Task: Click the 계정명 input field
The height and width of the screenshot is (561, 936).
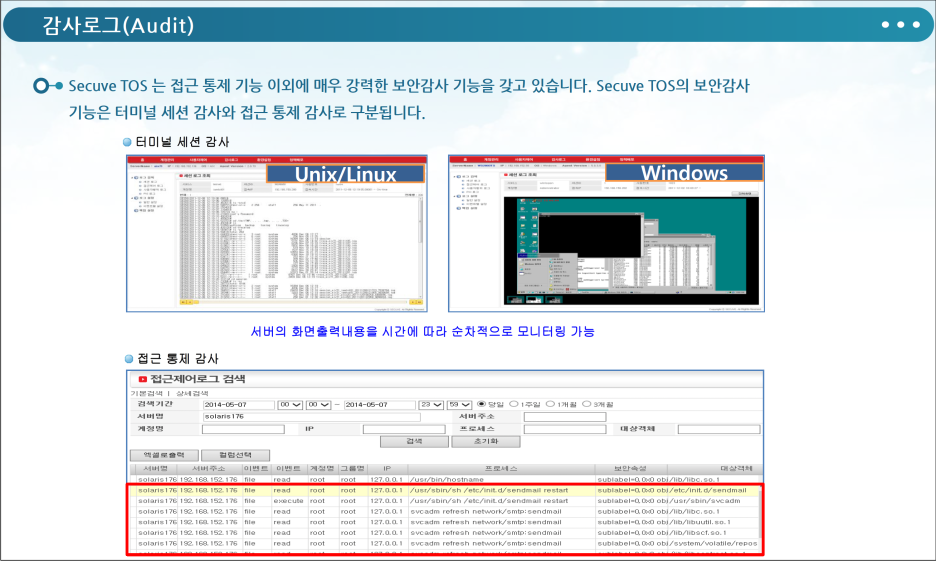Action: tap(243, 429)
